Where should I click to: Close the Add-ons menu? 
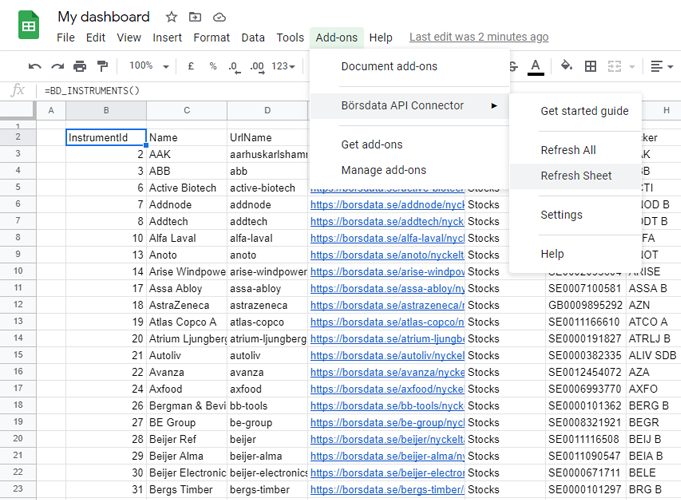coord(337,38)
